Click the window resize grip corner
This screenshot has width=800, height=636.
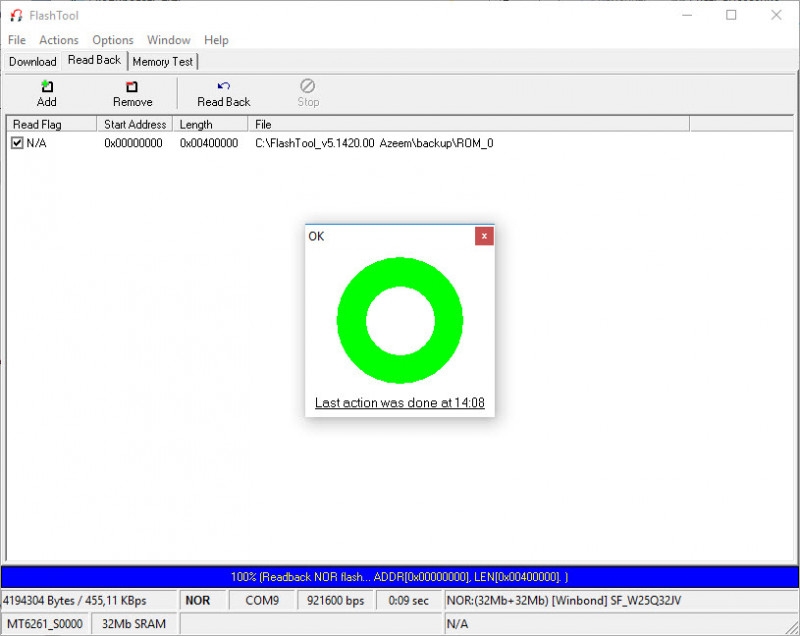793,628
